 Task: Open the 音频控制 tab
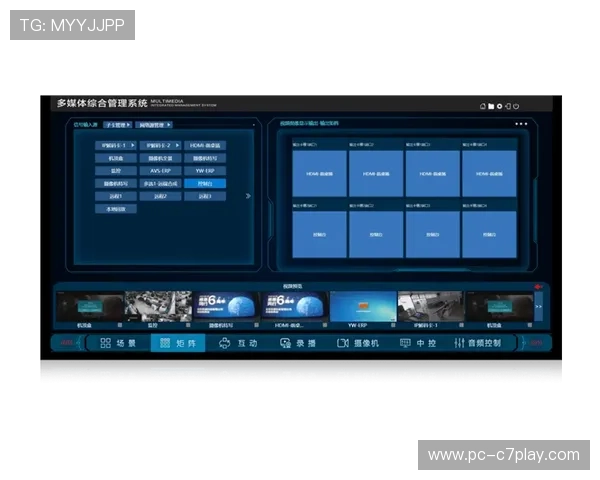coord(483,343)
